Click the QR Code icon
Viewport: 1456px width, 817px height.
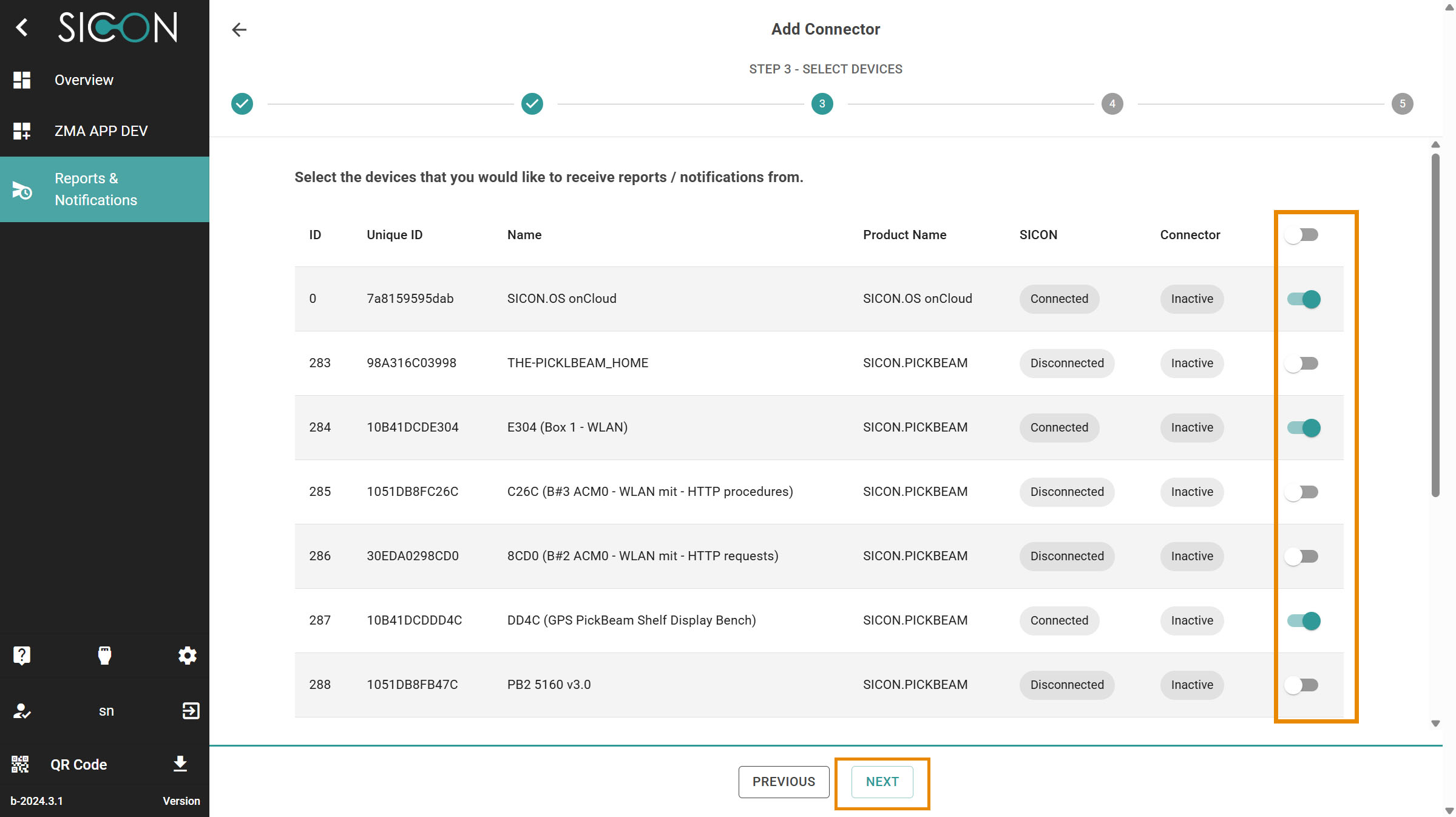(x=20, y=764)
